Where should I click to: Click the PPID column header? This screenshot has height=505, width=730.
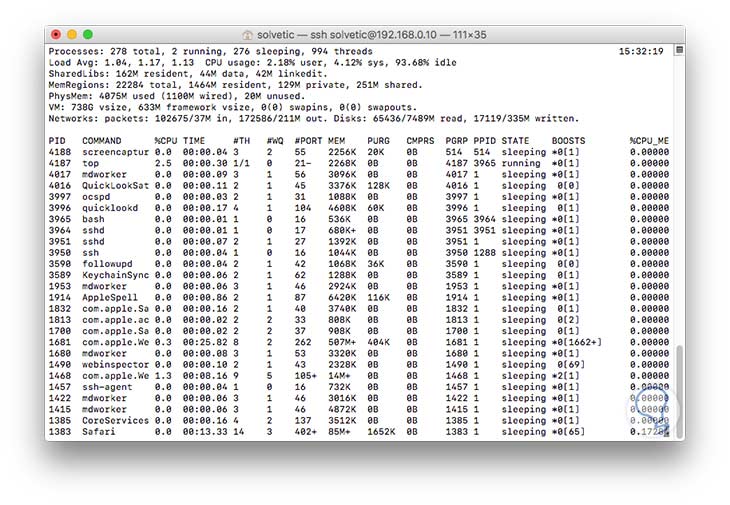point(484,141)
